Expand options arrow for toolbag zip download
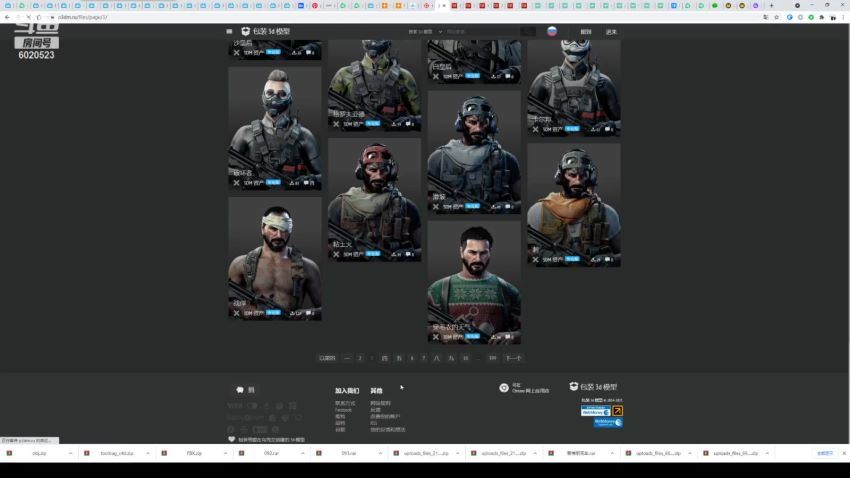The width and height of the screenshot is (850, 478). tap(147, 453)
